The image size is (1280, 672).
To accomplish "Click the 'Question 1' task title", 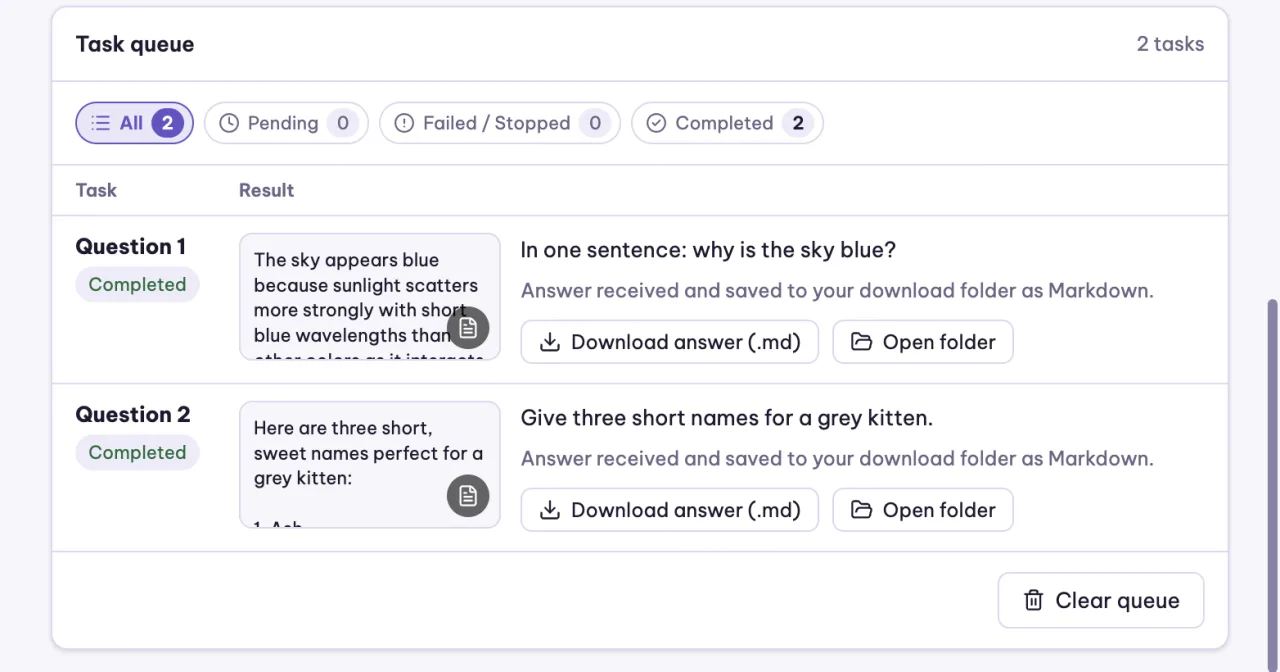I will (131, 247).
